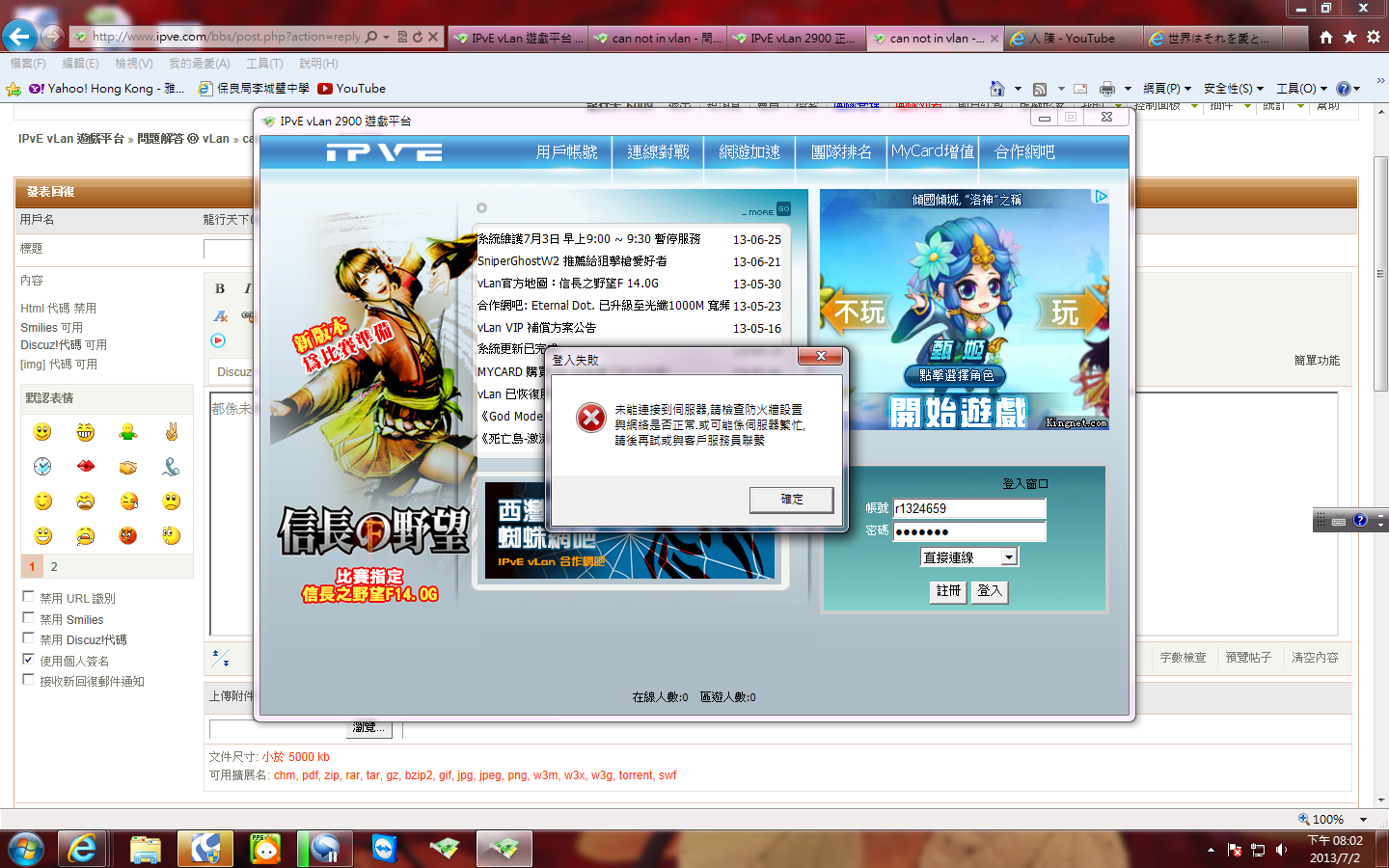
Task: Close the 登入失敗 dialog with X
Action: click(821, 357)
